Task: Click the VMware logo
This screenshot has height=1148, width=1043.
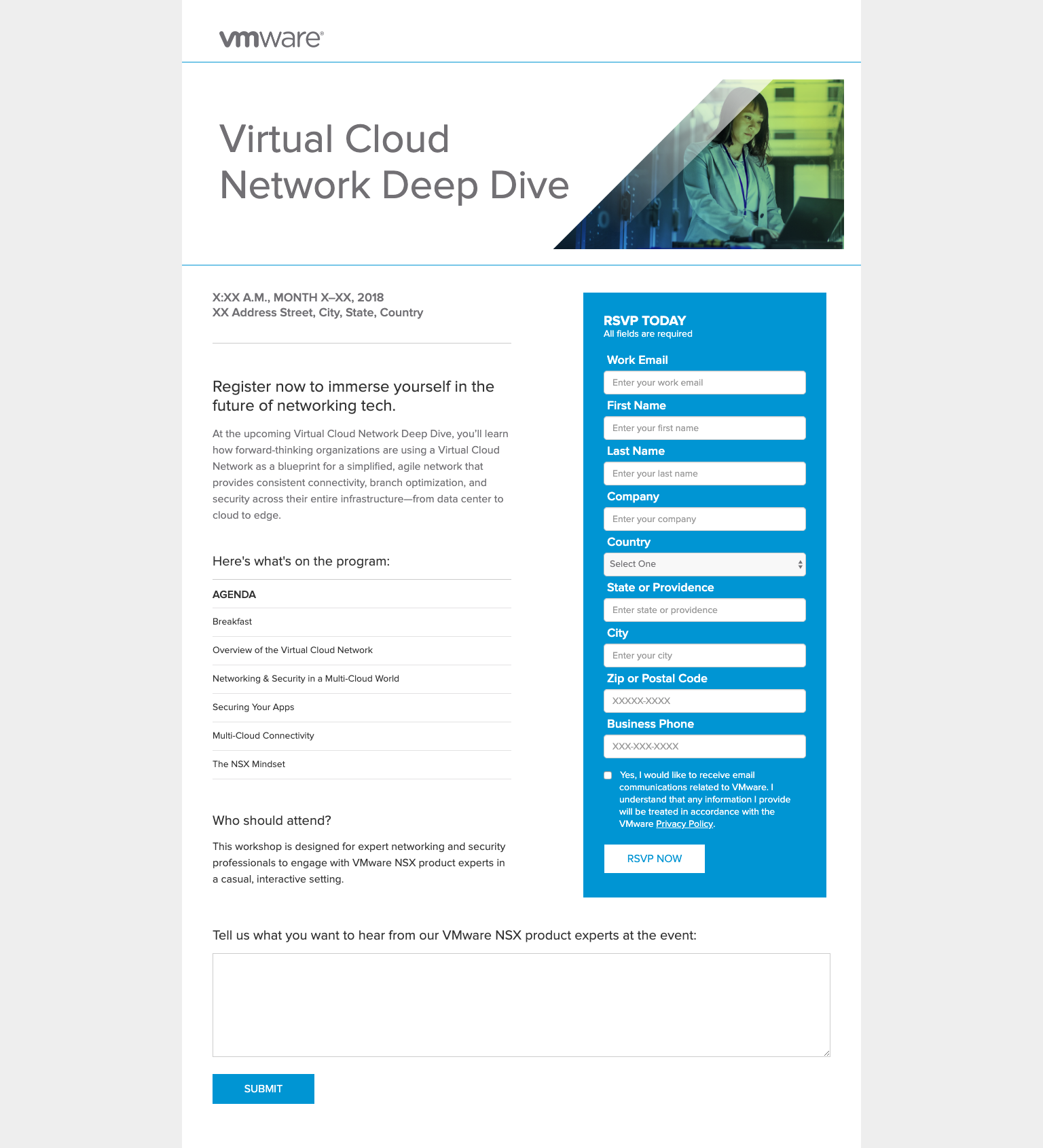Action: click(271, 39)
